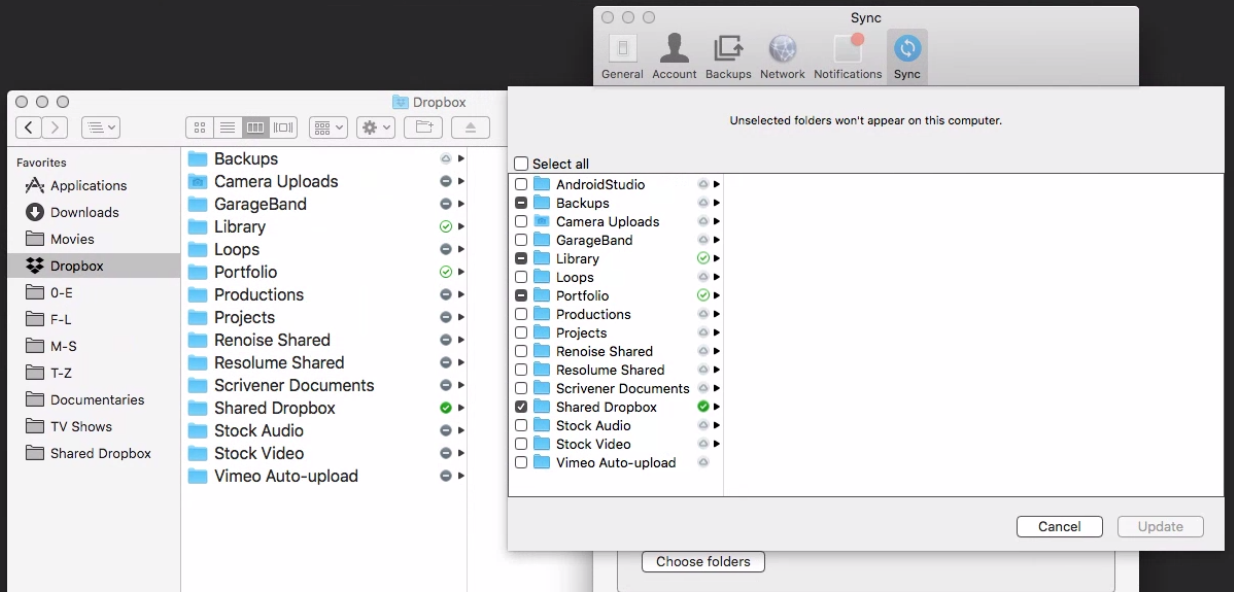
Task: Expand Backups folder arrow in sync list
Action: tap(717, 203)
